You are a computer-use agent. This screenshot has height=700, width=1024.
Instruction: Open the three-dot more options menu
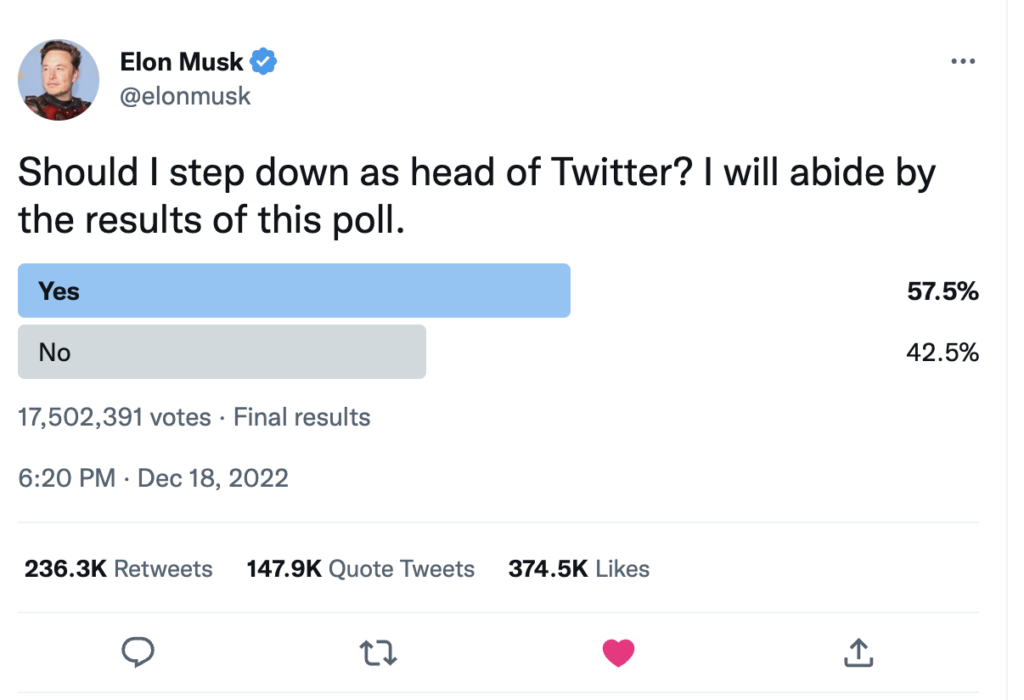point(962,62)
